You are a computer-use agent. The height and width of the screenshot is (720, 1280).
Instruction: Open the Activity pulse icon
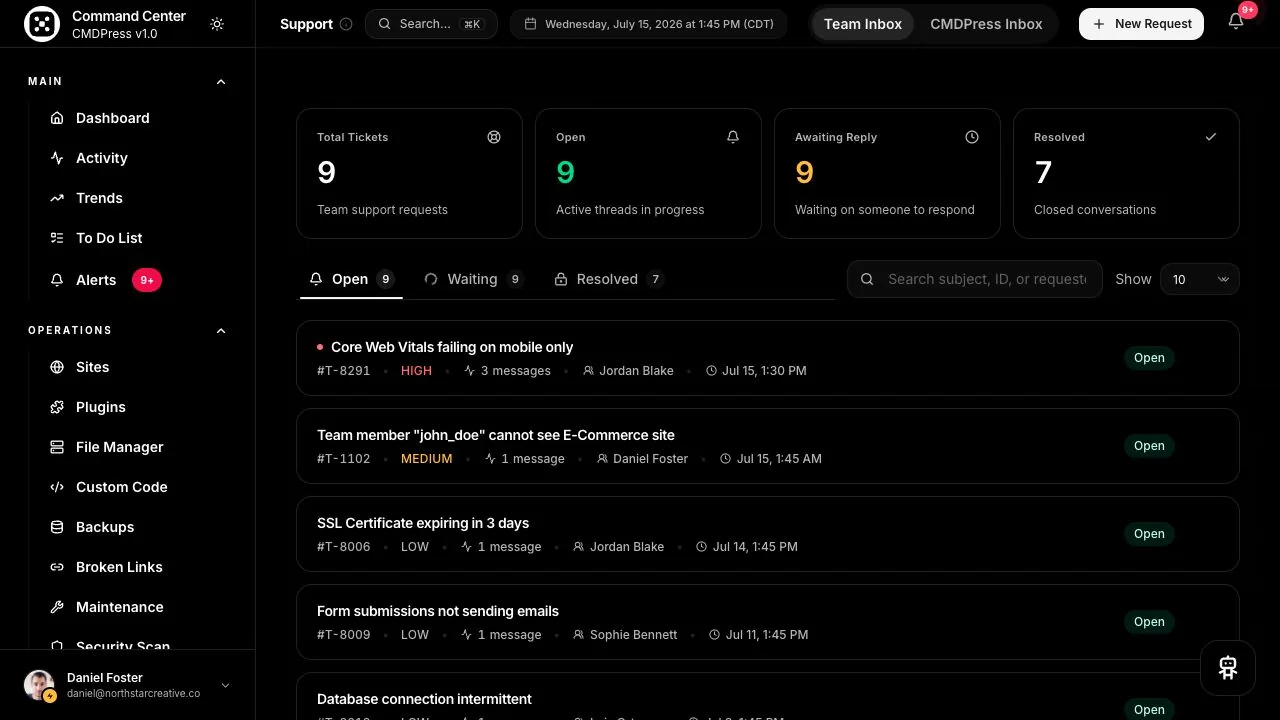click(x=57, y=158)
